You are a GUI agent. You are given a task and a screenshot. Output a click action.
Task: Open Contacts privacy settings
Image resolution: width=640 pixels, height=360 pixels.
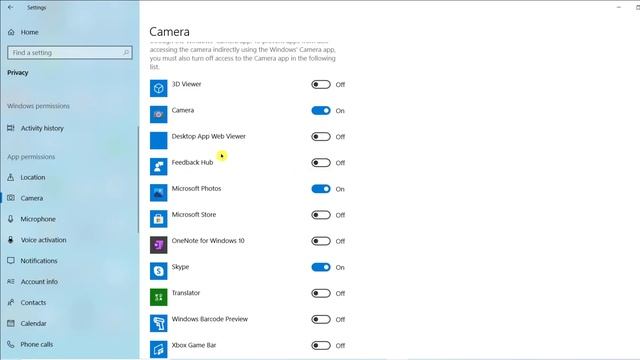pos(69,302)
